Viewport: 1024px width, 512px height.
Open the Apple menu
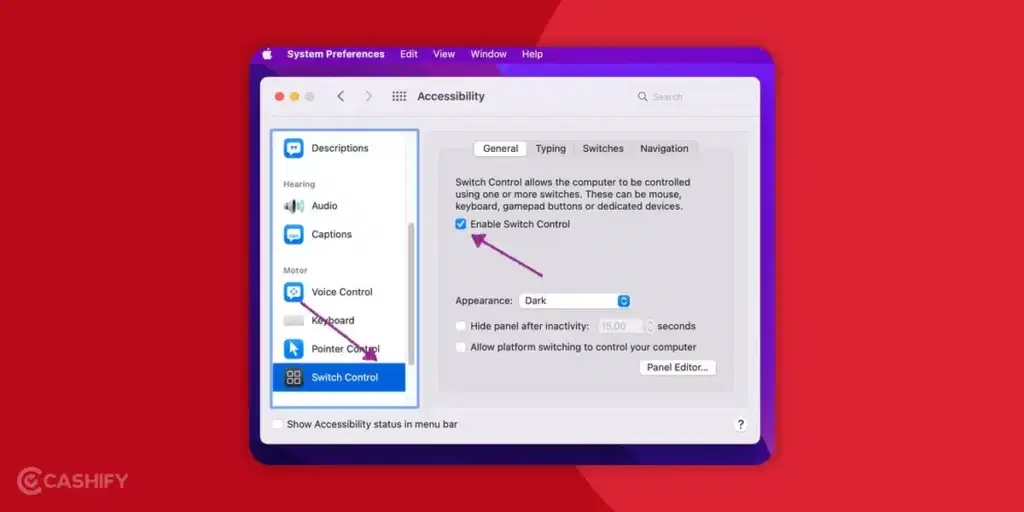tap(267, 54)
